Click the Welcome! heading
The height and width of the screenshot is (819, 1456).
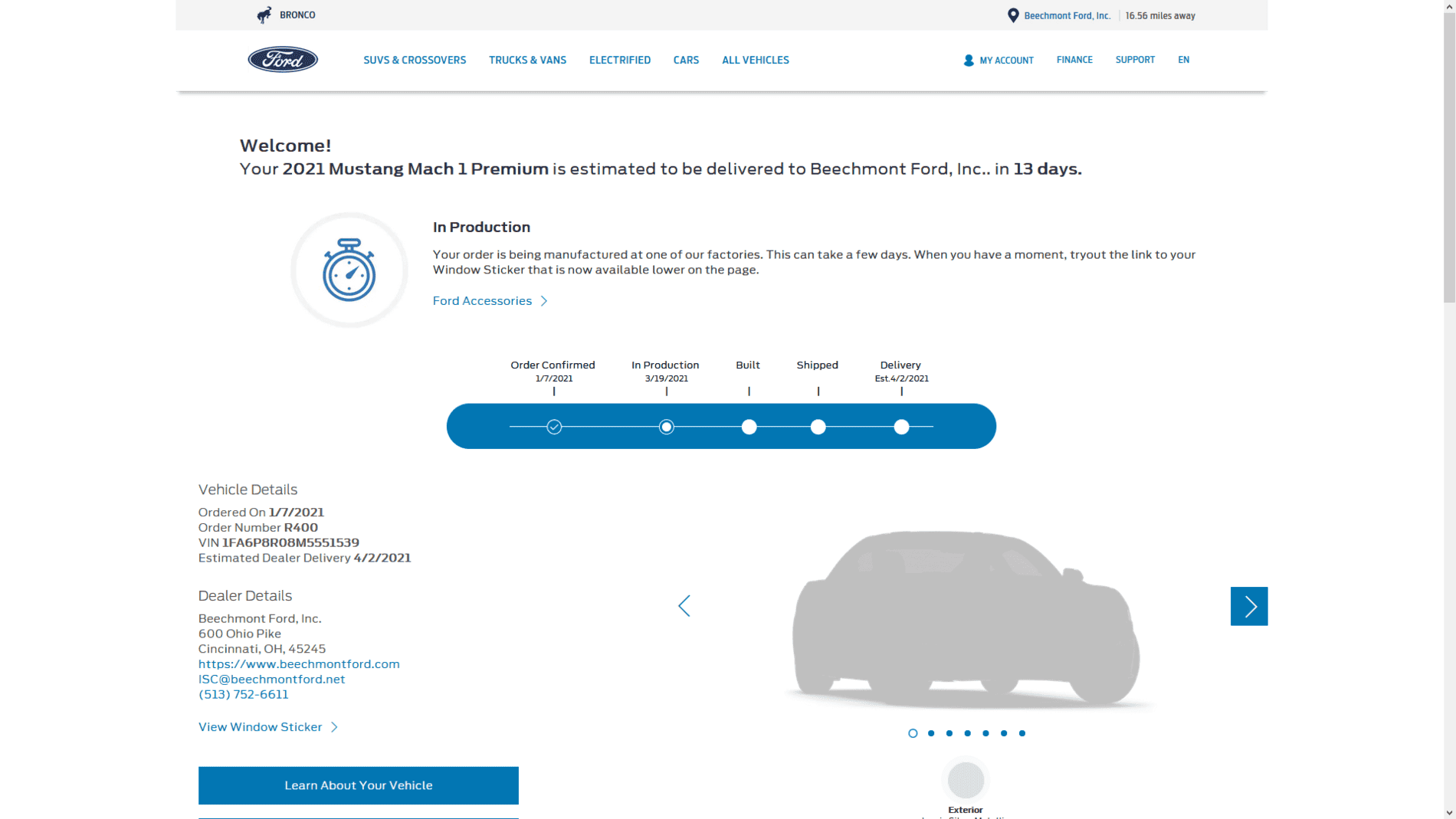pos(285,146)
